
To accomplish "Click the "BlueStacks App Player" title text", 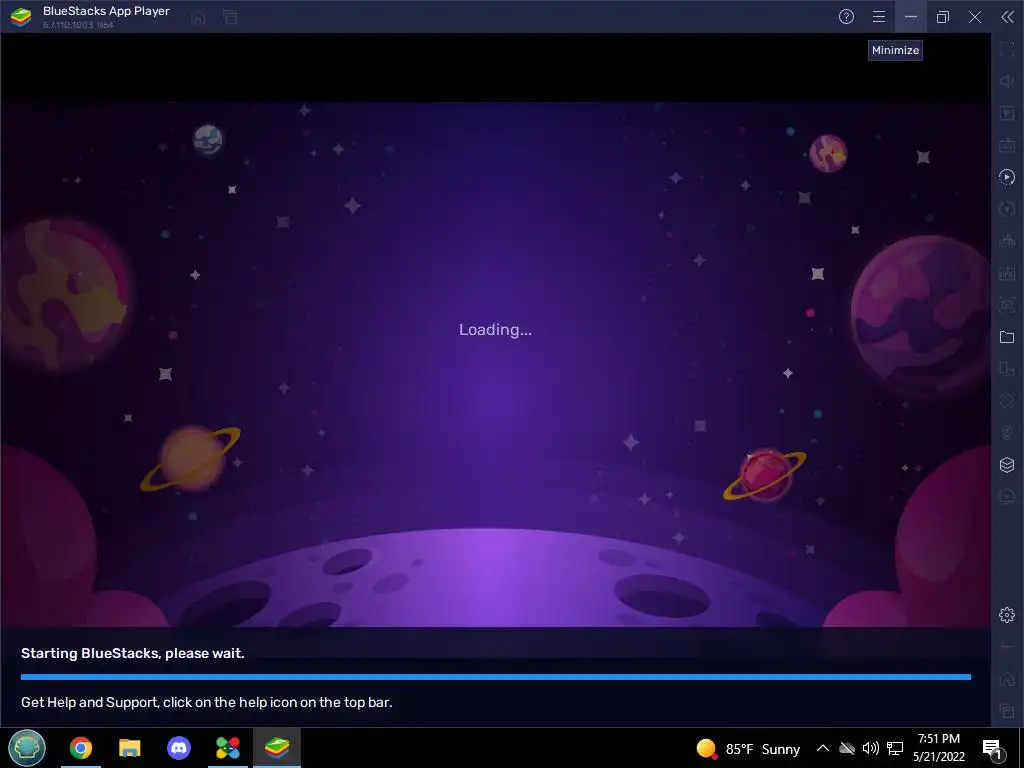I will point(106,11).
